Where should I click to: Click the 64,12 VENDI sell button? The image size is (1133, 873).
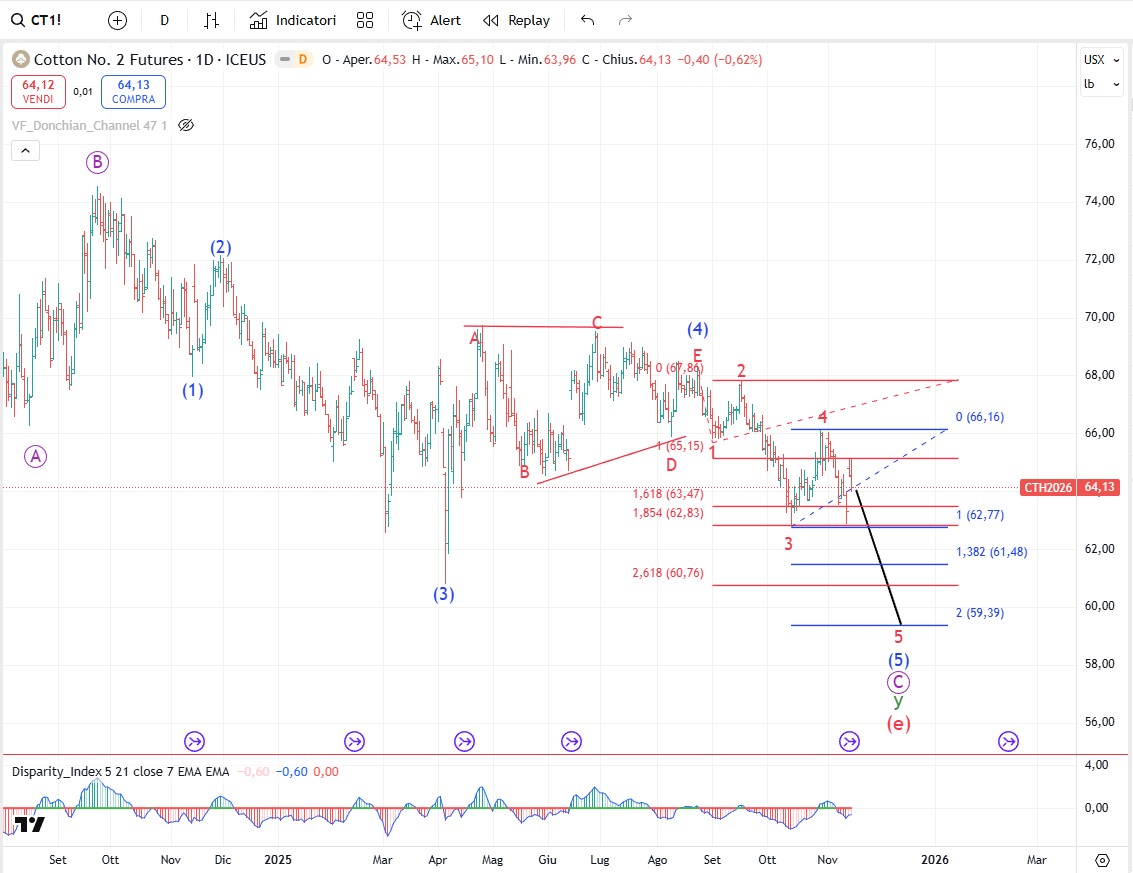tap(38, 92)
